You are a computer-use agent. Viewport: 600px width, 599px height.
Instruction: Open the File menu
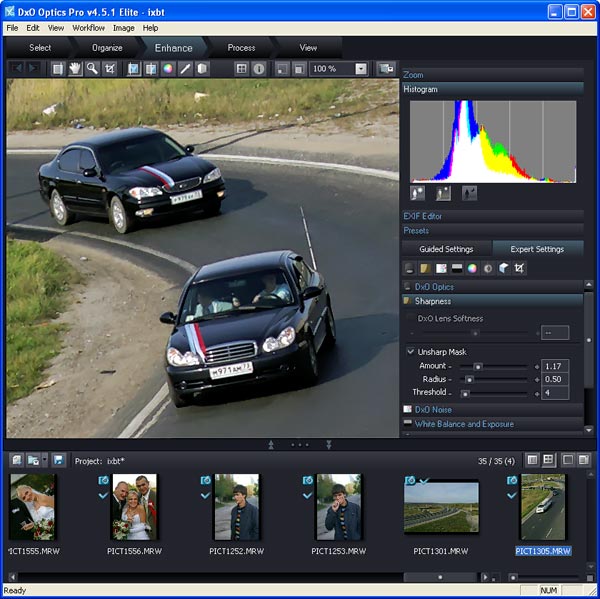[x=12, y=28]
